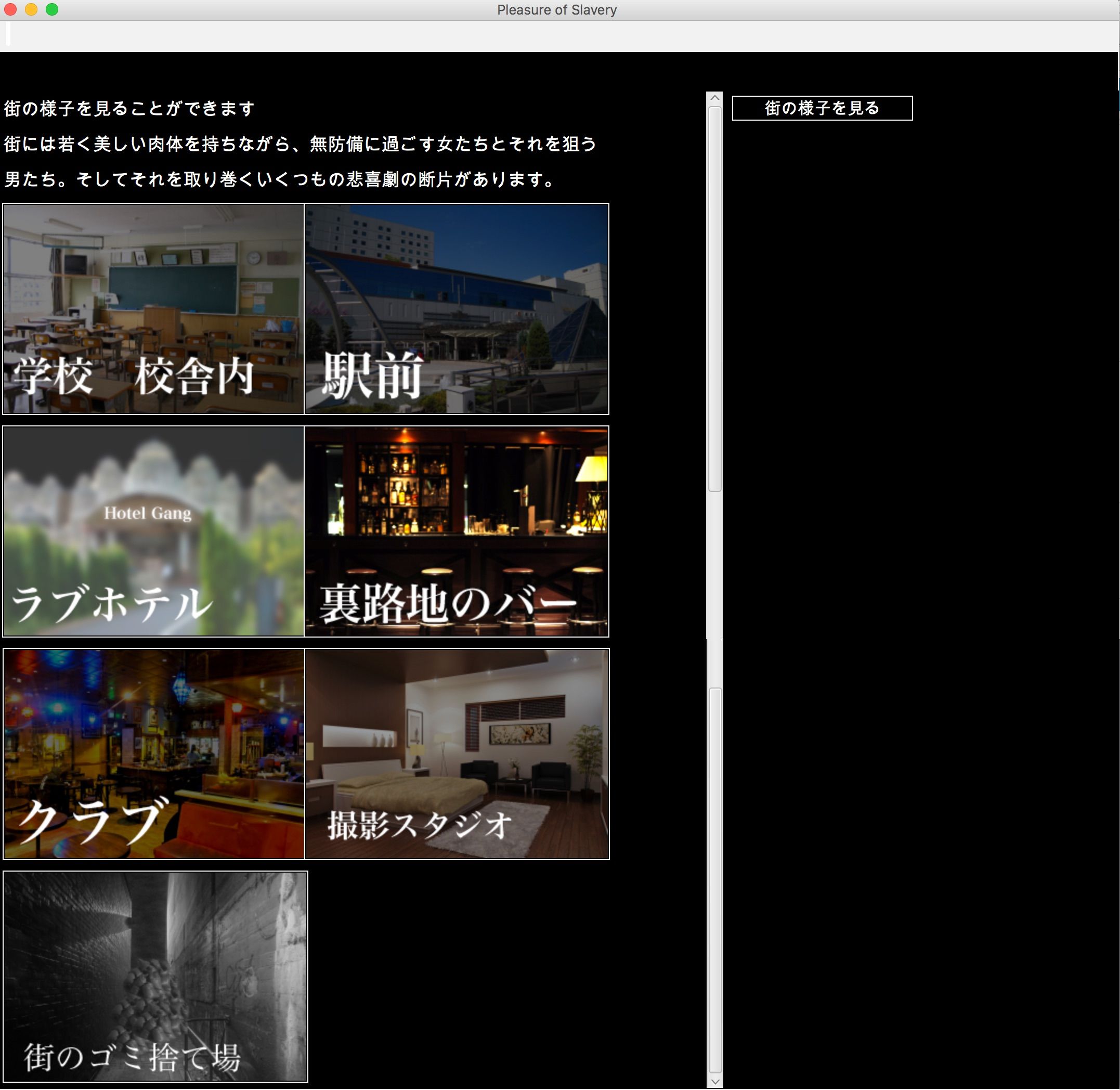Open the ラブホテル location tile
This screenshot has width=1120, height=1090.
pyautogui.click(x=153, y=531)
